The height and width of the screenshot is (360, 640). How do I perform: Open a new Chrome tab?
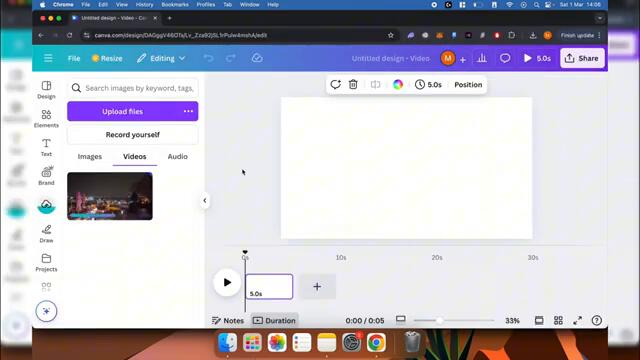click(169, 18)
